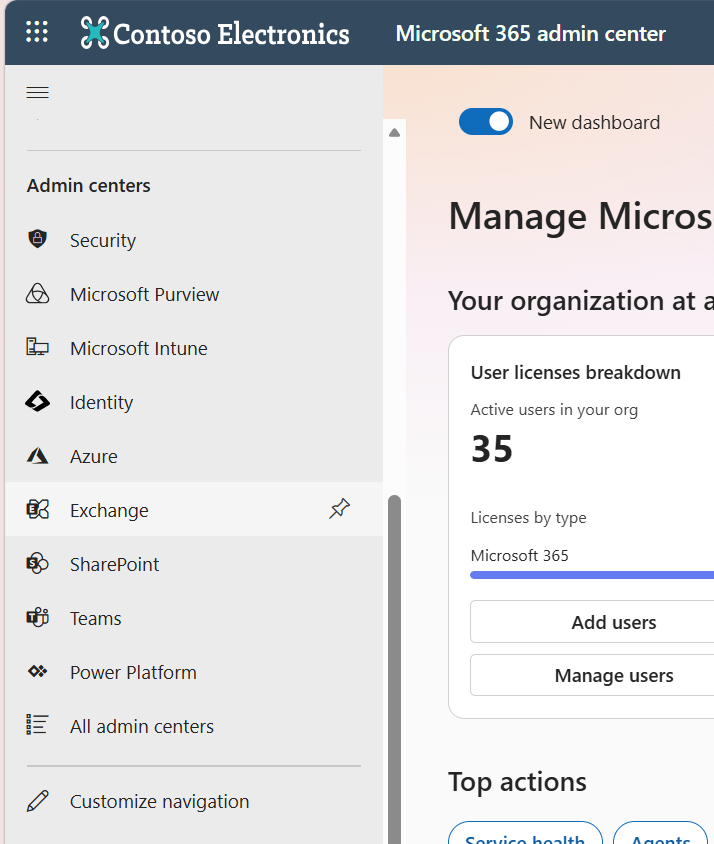Screen dimensions: 714x844
Task: Click the New dashboard label
Action: tap(594, 123)
